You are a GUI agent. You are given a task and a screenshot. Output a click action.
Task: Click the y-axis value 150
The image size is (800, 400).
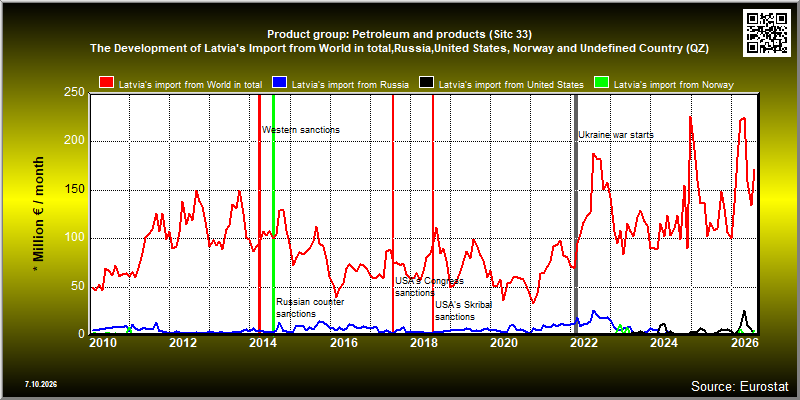[x=76, y=190]
